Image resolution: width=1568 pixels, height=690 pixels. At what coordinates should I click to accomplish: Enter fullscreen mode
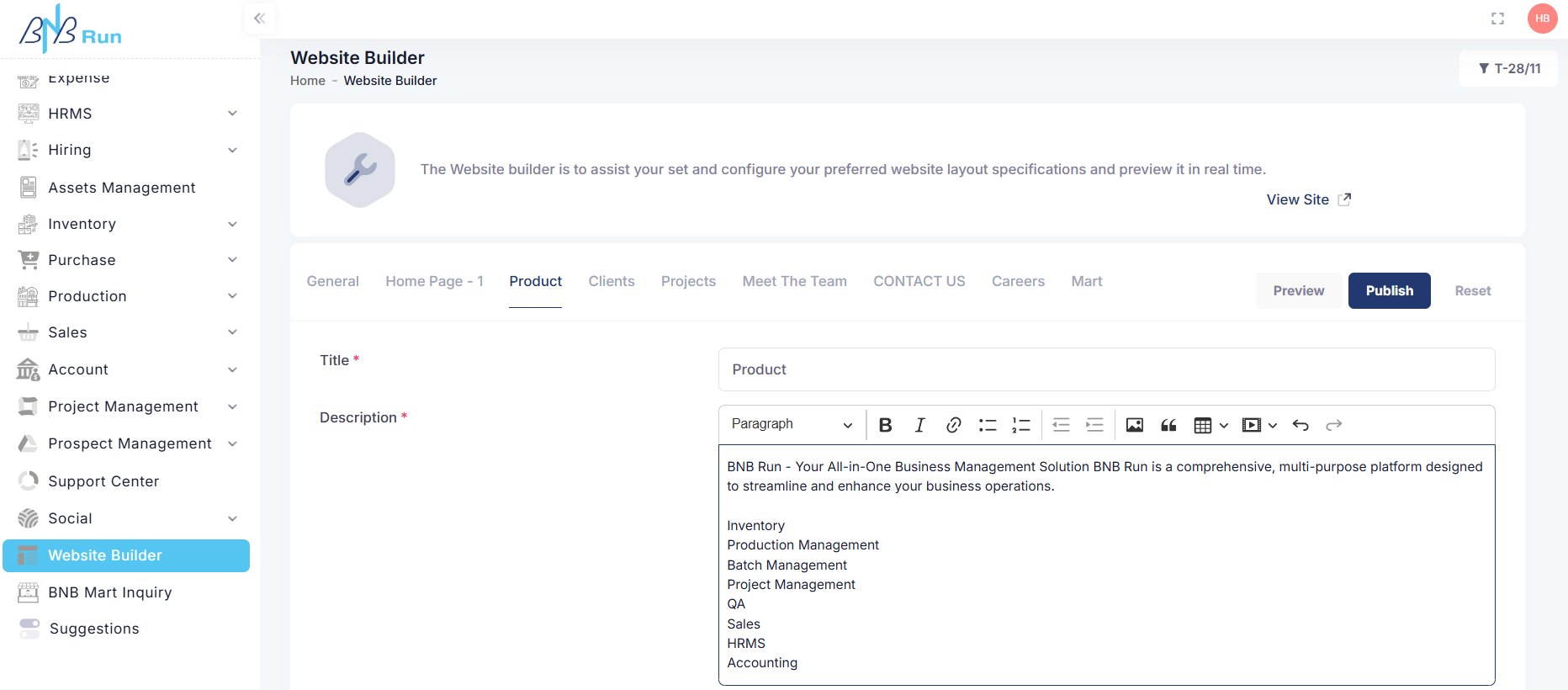point(1497,19)
